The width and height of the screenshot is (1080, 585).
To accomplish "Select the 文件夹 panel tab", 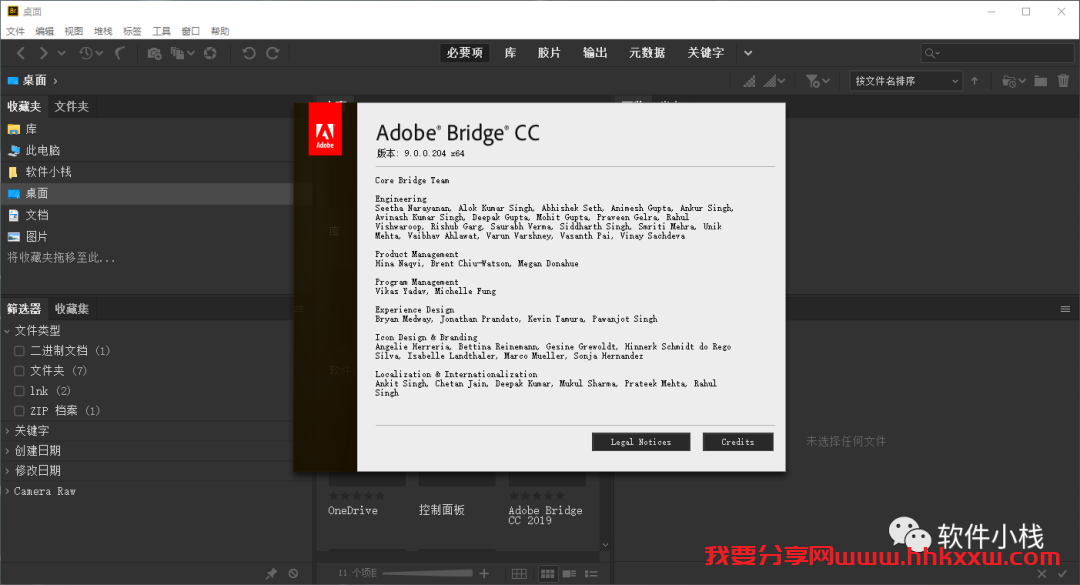I will [72, 107].
